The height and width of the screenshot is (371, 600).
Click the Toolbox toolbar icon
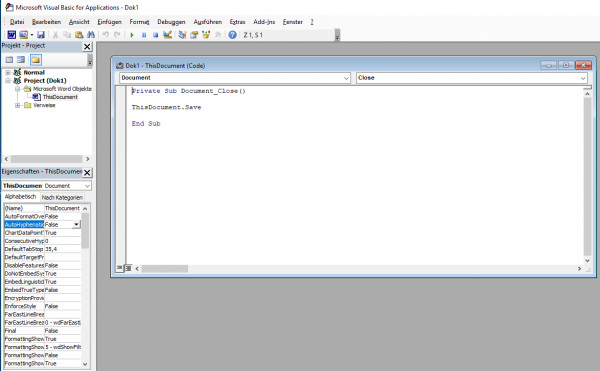[218, 35]
